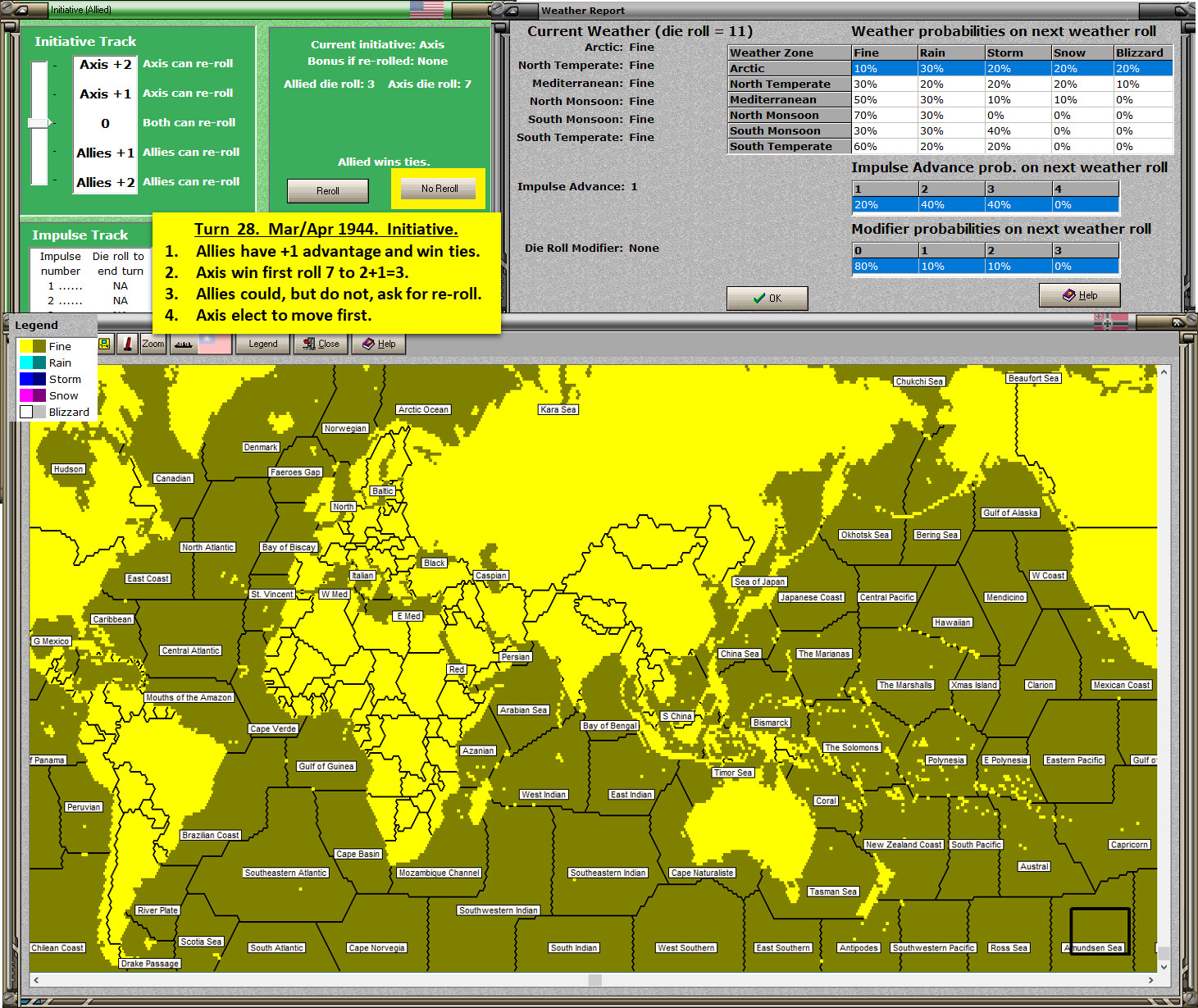Image resolution: width=1198 pixels, height=1008 pixels.
Task: Select the South Temperate weather zone row
Action: [950, 147]
